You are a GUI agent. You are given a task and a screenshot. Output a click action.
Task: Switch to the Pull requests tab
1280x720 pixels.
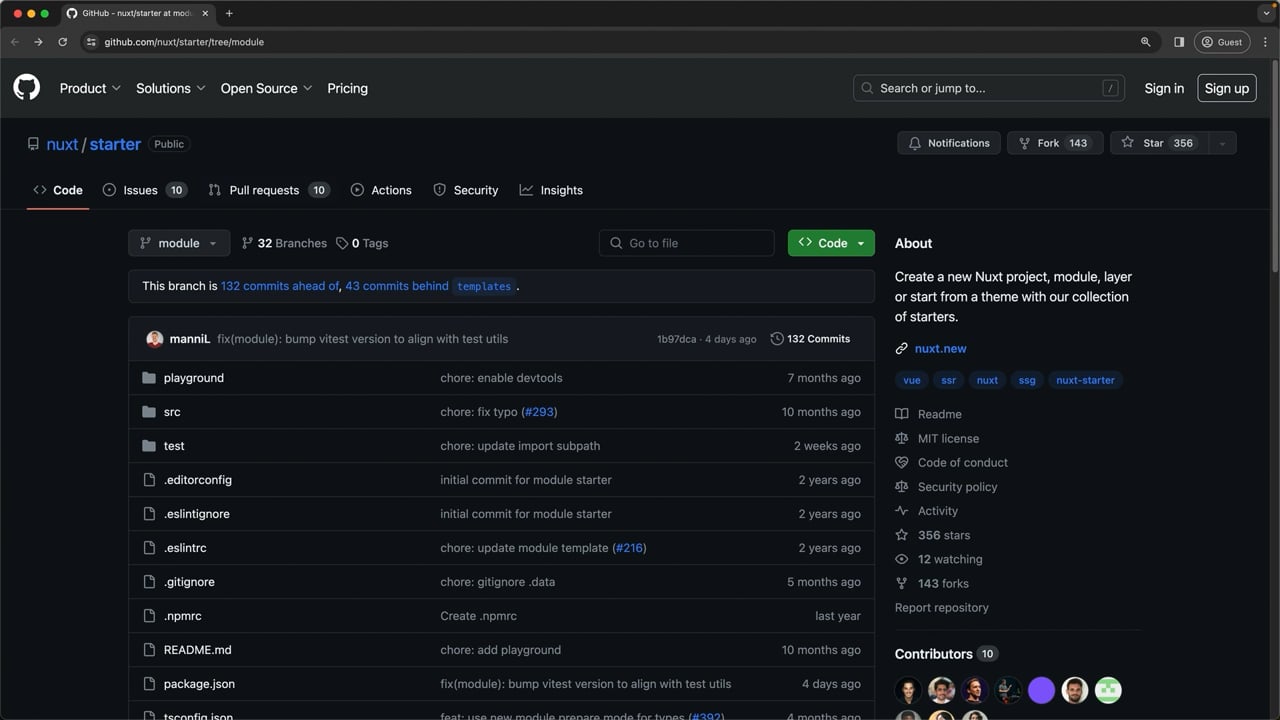(269, 190)
